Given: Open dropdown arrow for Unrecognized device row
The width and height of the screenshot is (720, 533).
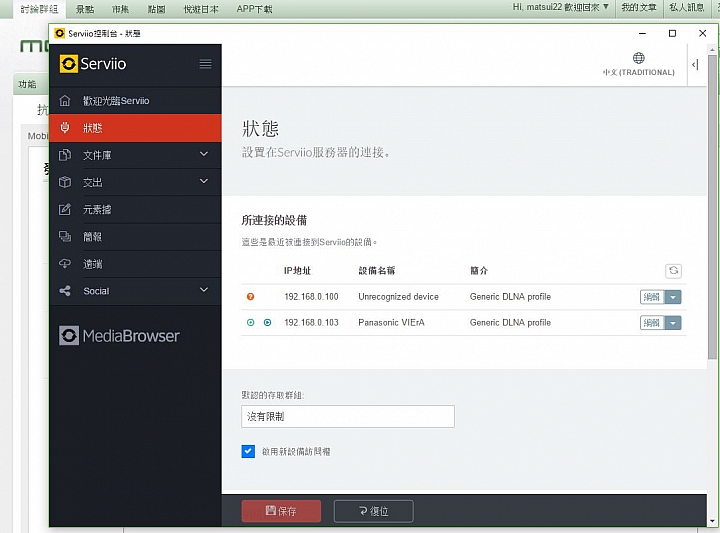Looking at the screenshot, I should [673, 297].
